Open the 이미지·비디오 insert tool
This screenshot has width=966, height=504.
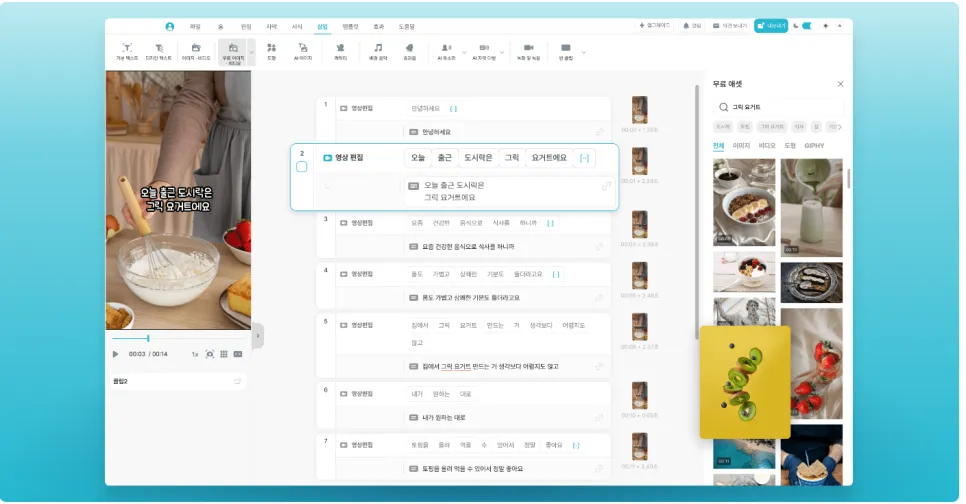196,52
